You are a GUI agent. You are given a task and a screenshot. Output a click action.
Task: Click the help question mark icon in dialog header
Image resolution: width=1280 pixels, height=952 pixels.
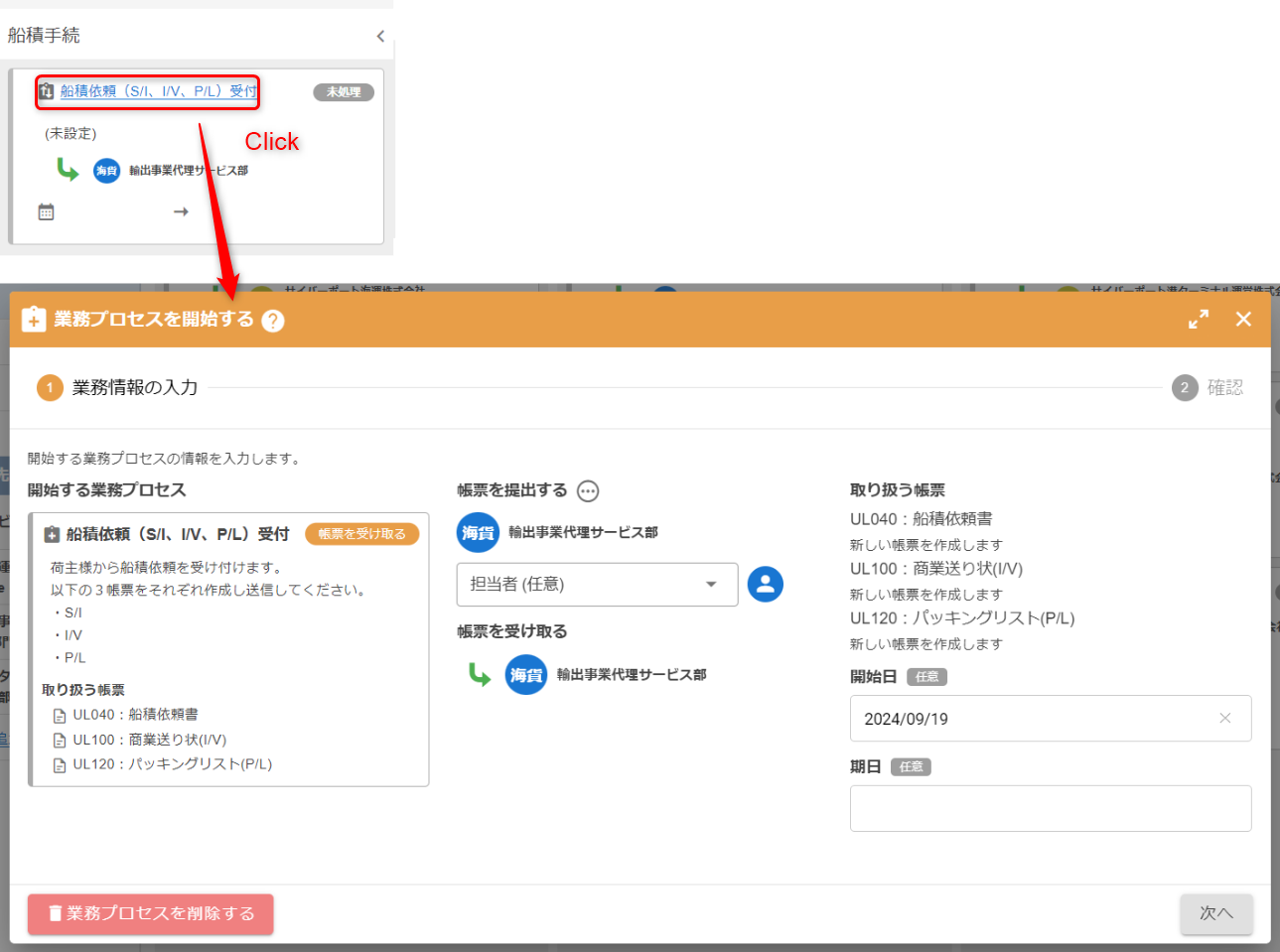[x=273, y=321]
